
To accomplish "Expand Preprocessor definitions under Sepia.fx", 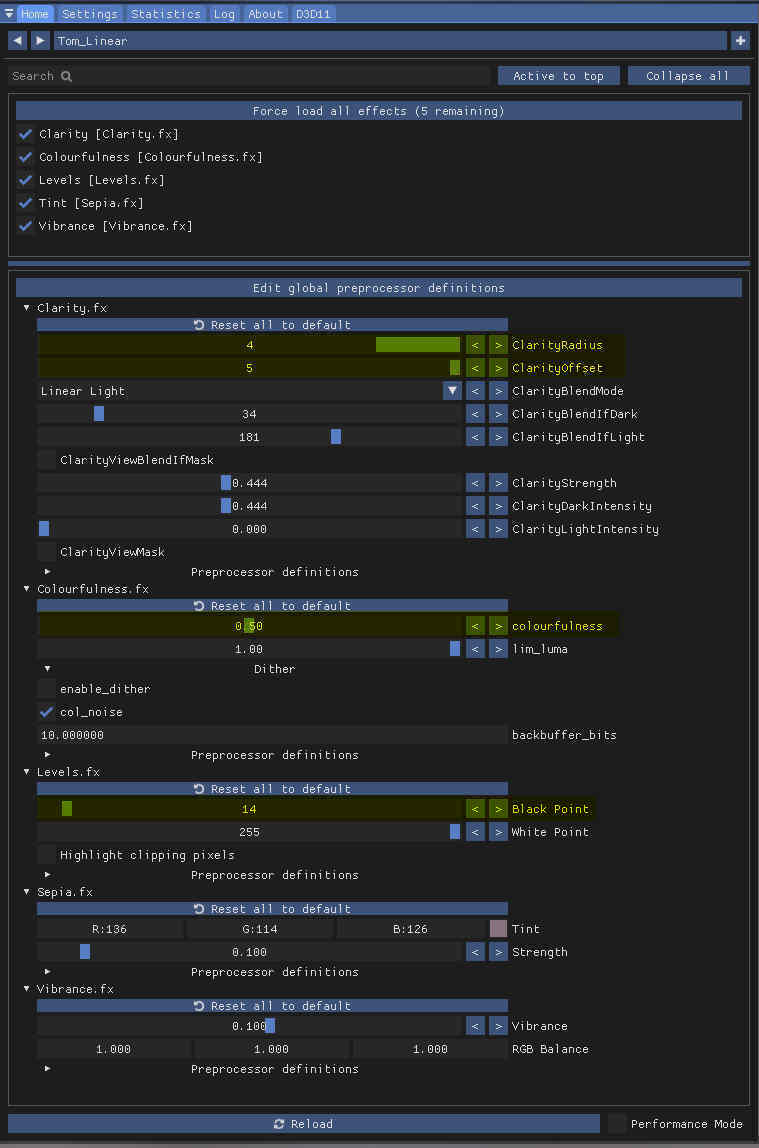I will [47, 972].
